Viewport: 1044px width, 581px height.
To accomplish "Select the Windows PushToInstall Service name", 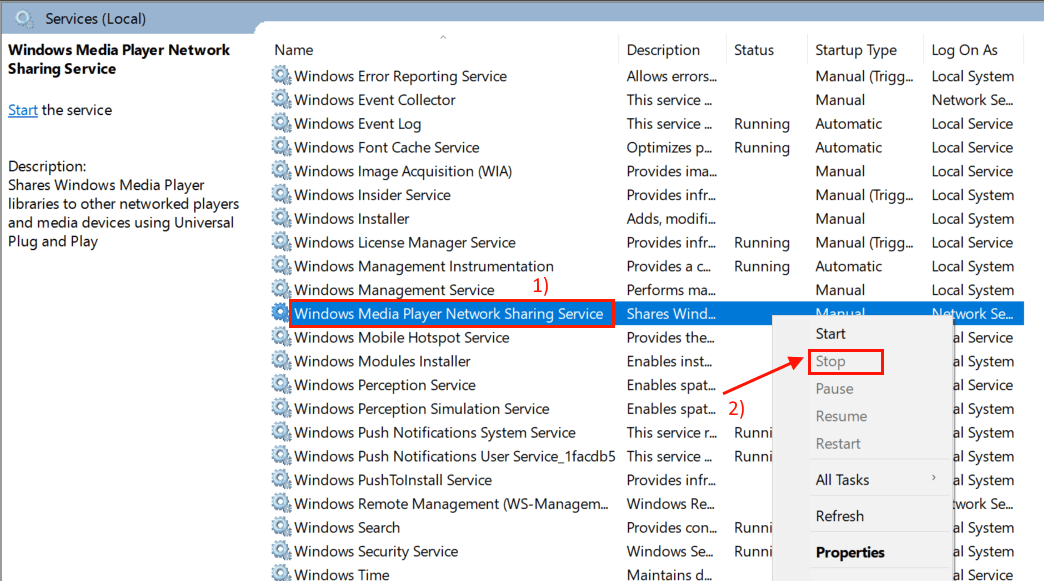I will coord(393,480).
